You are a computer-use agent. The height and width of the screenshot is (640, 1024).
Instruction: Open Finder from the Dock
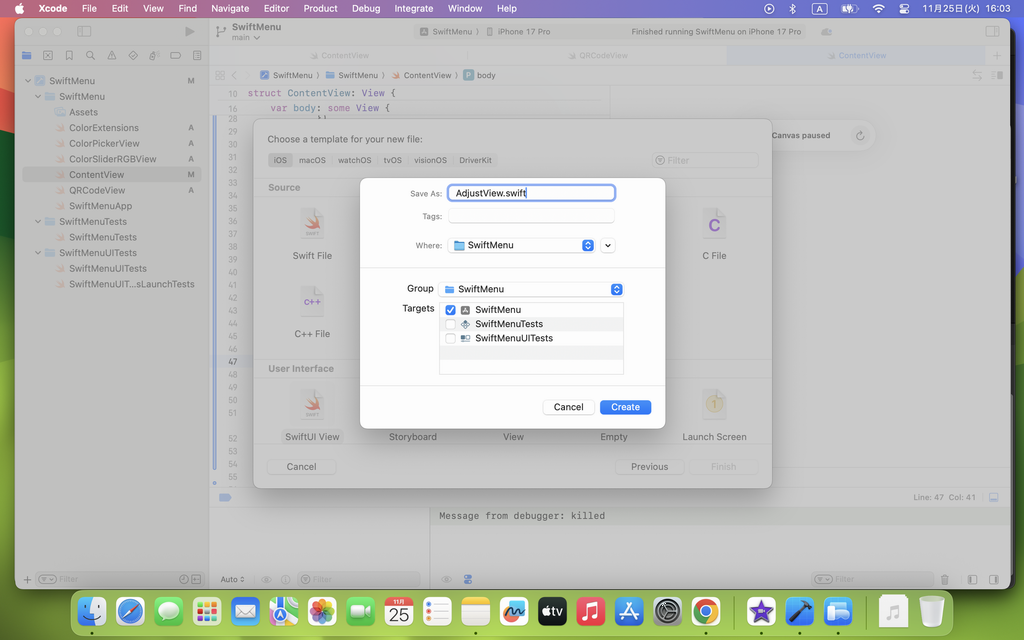93,611
